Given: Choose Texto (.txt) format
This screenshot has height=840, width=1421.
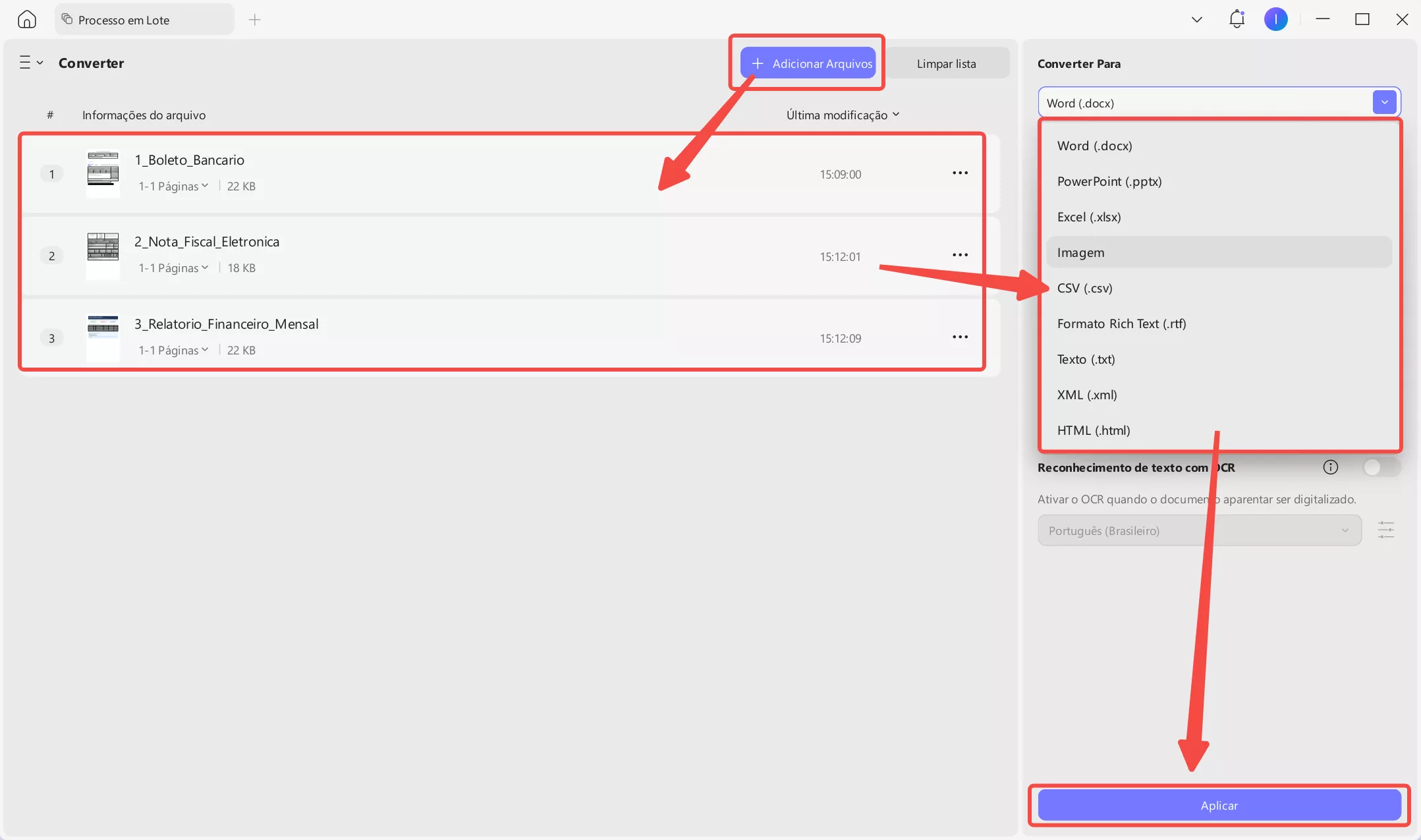Looking at the screenshot, I should pyautogui.click(x=1219, y=359).
